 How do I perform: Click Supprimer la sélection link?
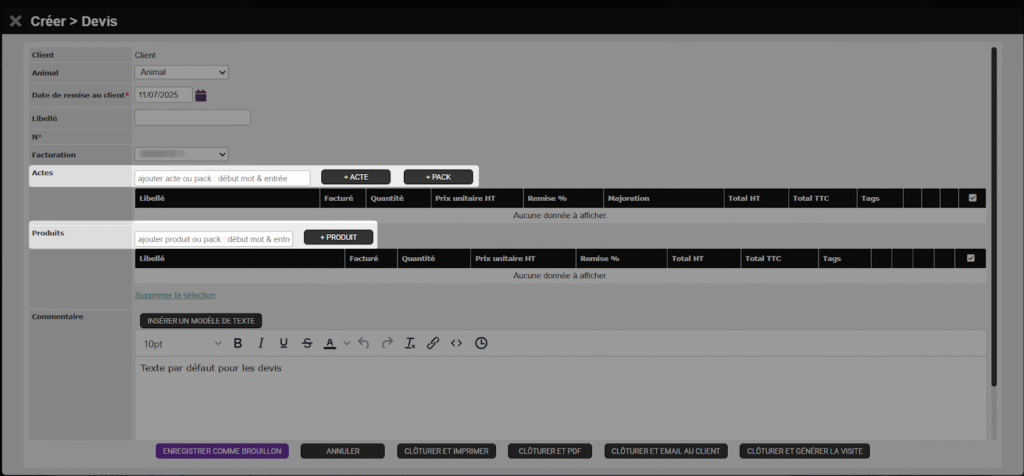(175, 295)
